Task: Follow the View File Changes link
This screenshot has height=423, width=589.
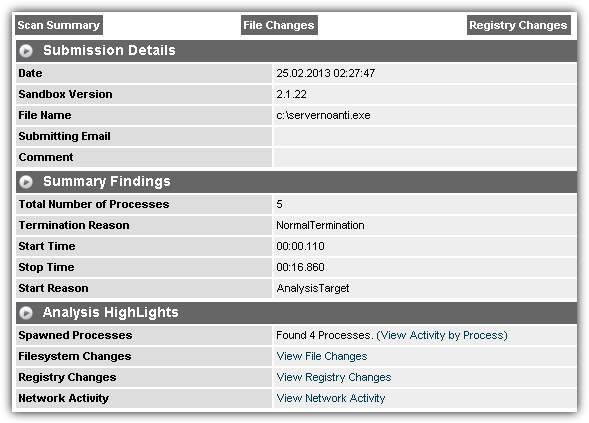Action: tap(322, 356)
